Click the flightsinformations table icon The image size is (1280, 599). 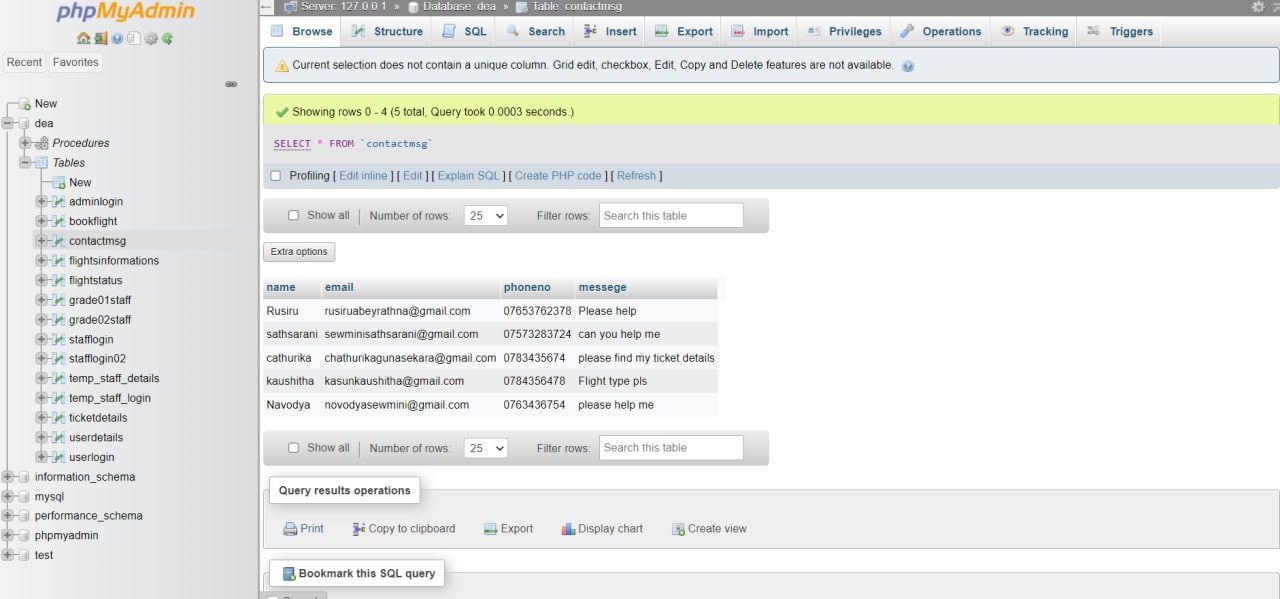click(x=59, y=261)
